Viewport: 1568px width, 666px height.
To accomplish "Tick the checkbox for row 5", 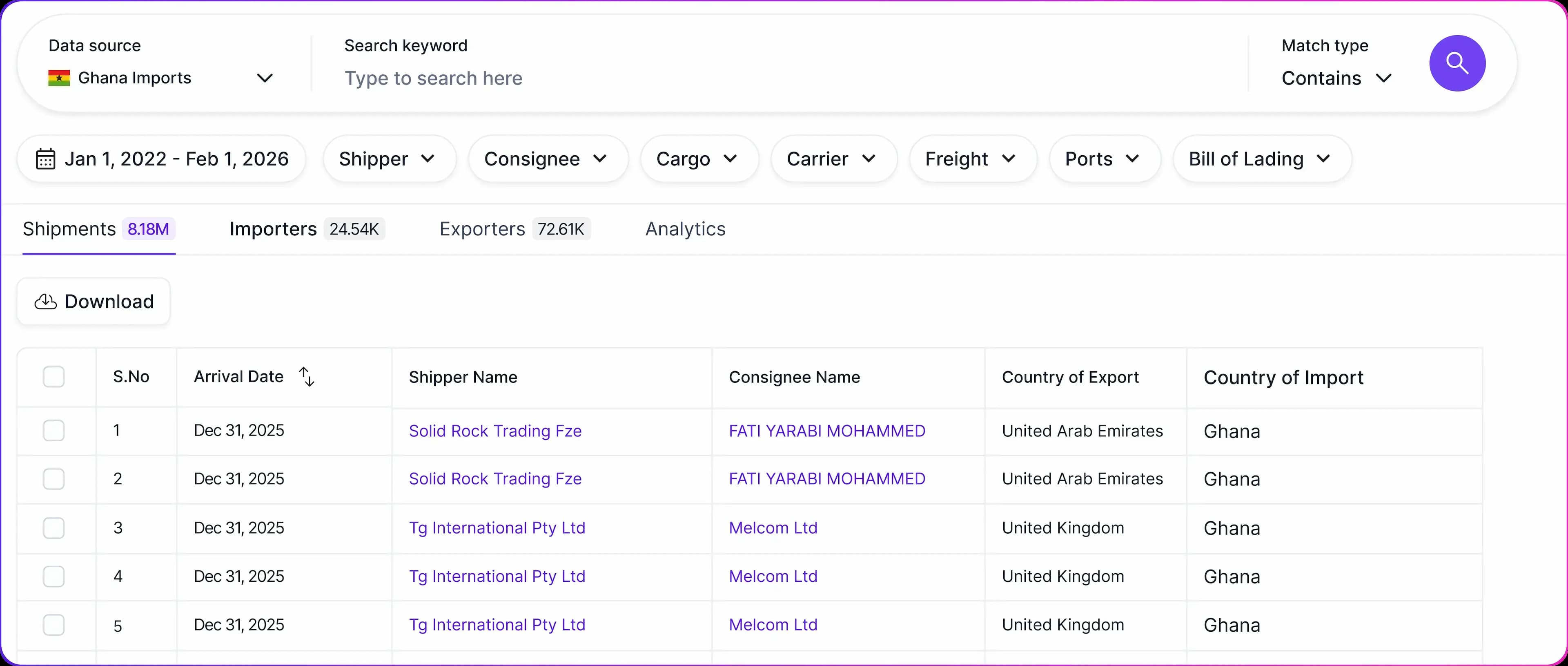I will 53,625.
